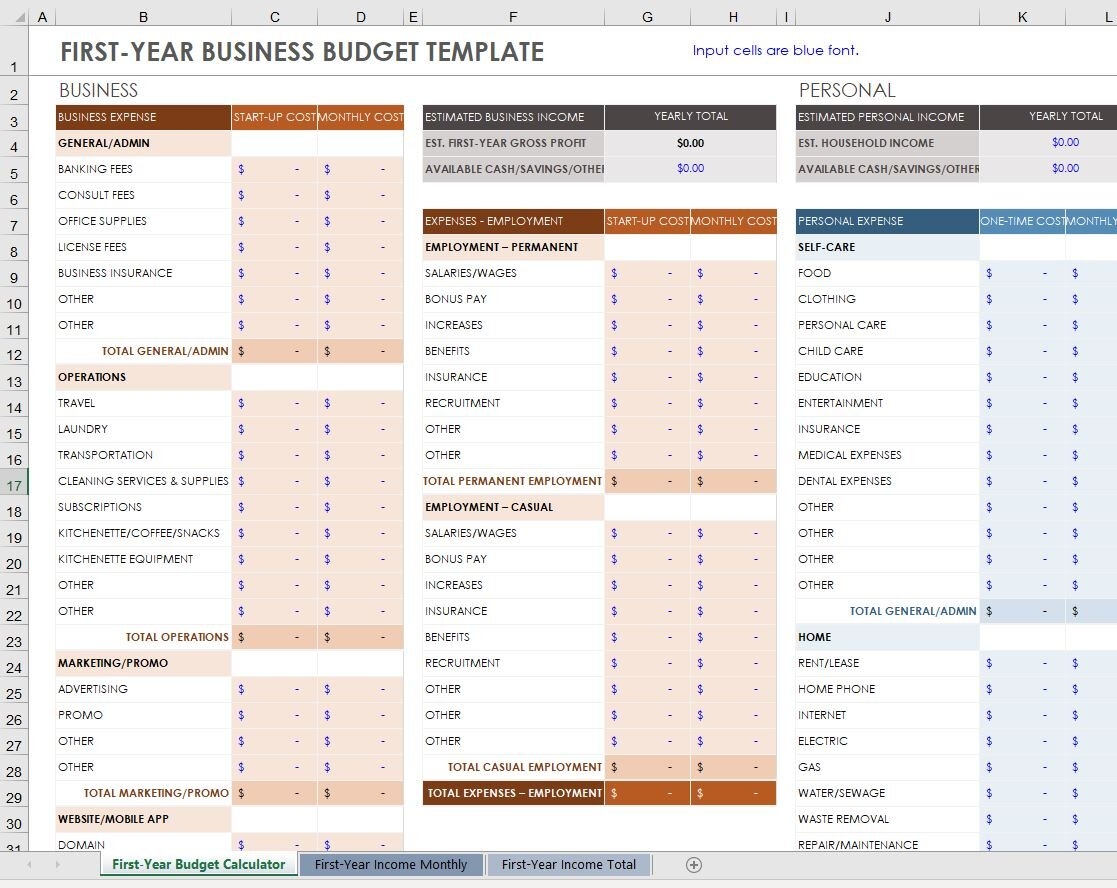Open the First-Year Income Total tab
Image resolution: width=1117 pixels, height=888 pixels.
pos(568,865)
